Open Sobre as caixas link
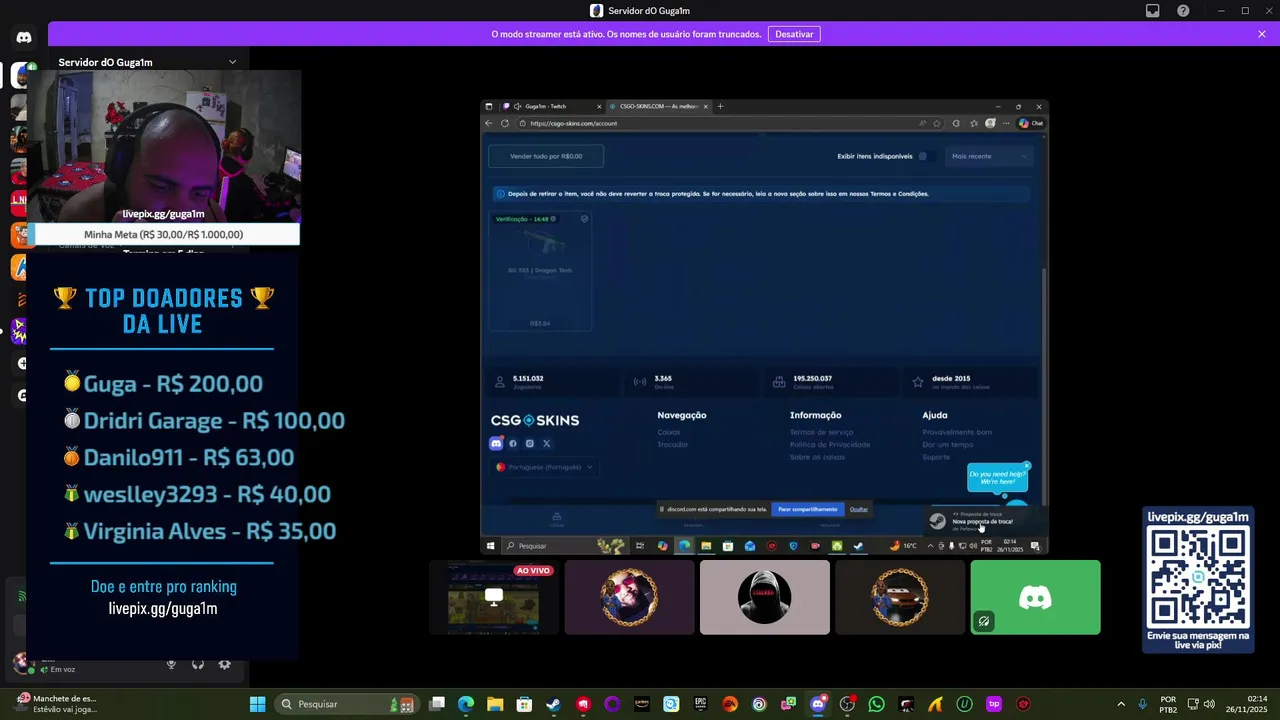Image resolution: width=1280 pixels, height=720 pixels. click(x=817, y=457)
